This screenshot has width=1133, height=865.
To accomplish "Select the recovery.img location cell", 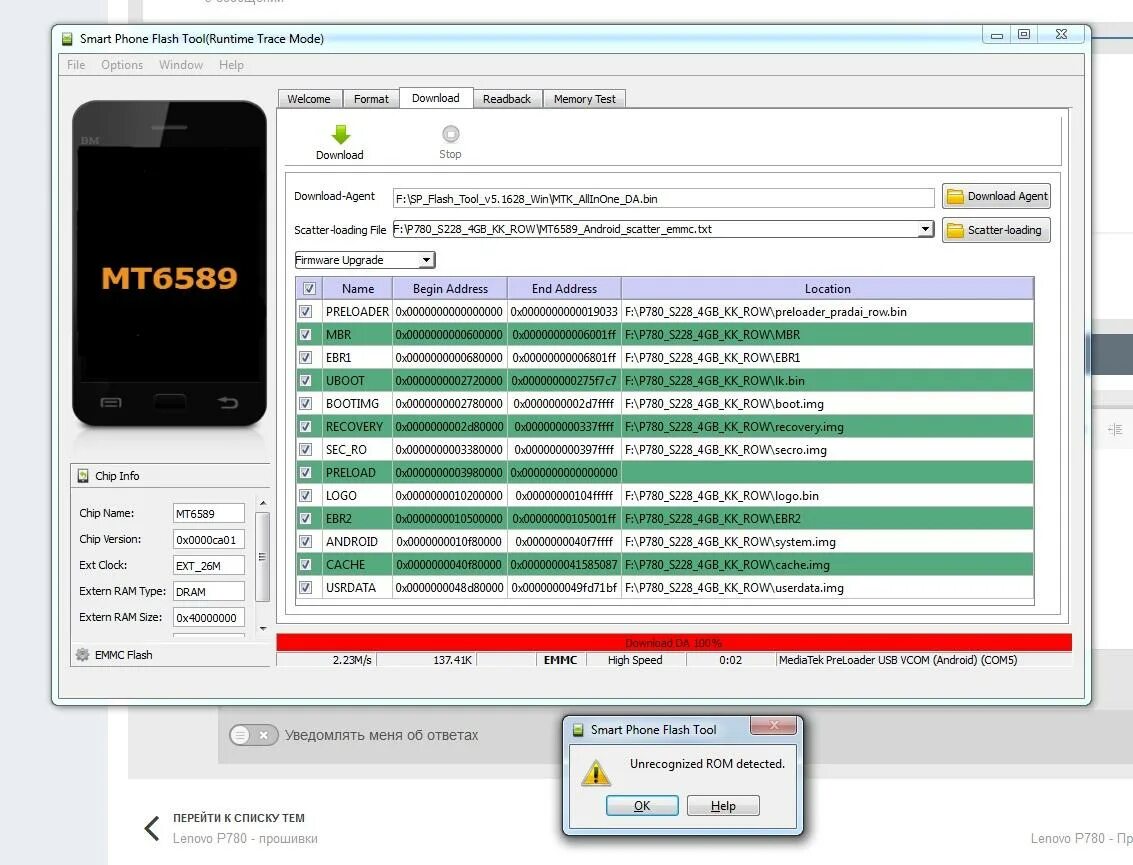I will point(827,426).
